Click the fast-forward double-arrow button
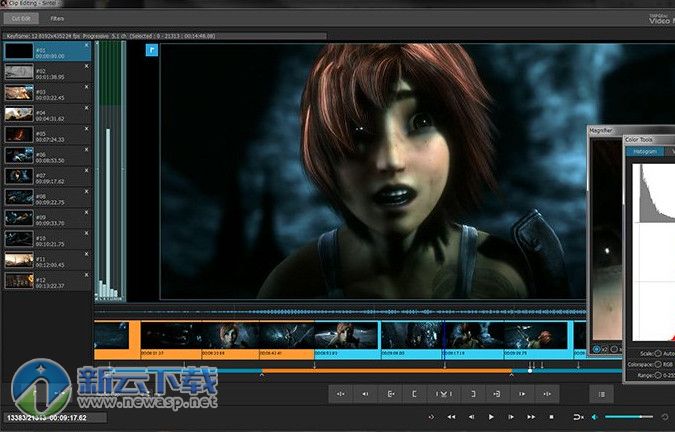Screen dimensions: 675x432 (531, 417)
